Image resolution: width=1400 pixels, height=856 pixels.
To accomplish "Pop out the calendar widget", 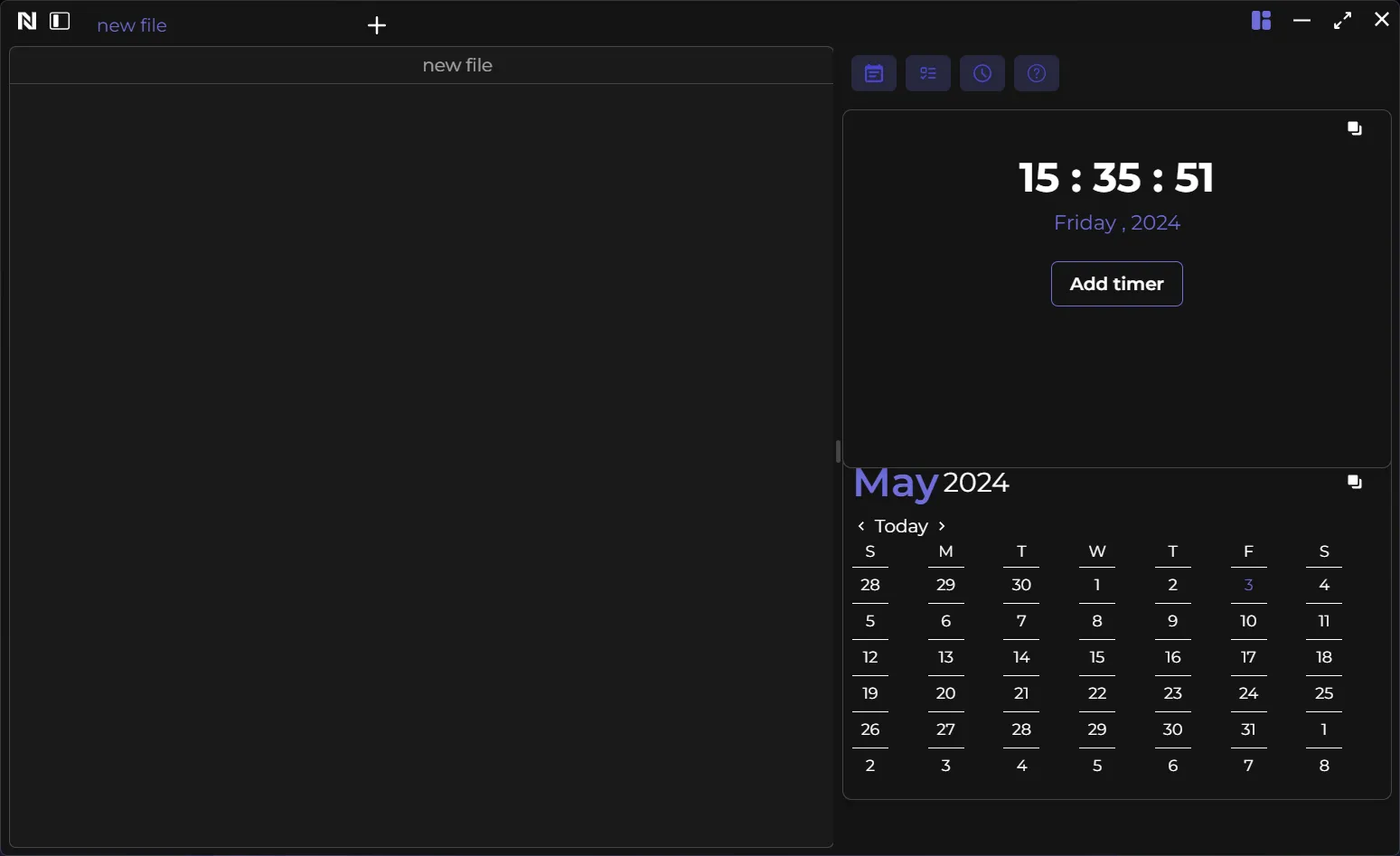I will click(x=1355, y=482).
